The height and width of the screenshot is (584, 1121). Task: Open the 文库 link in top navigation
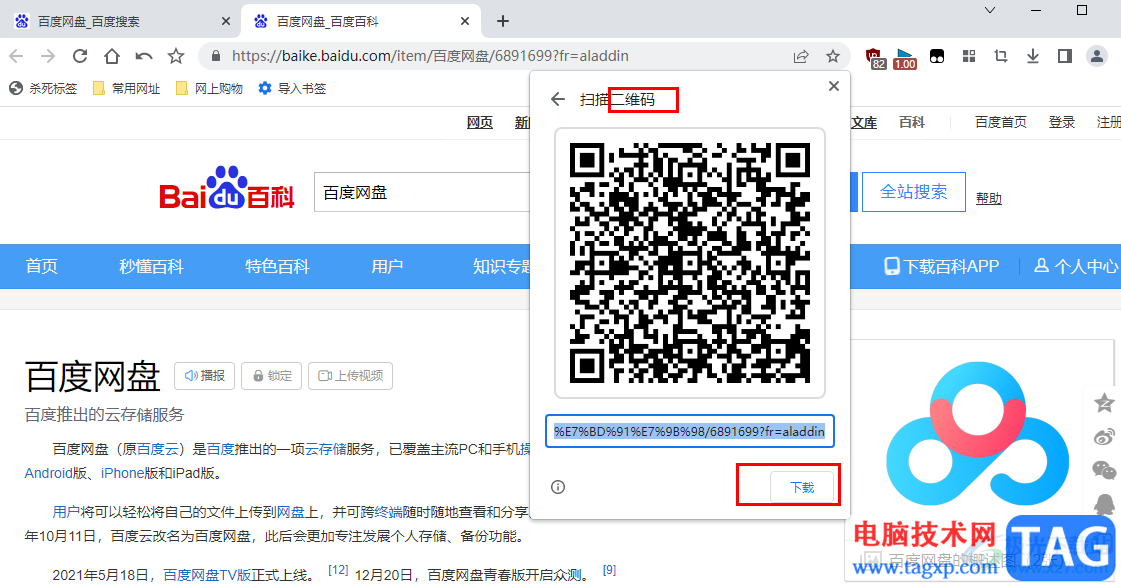point(864,122)
